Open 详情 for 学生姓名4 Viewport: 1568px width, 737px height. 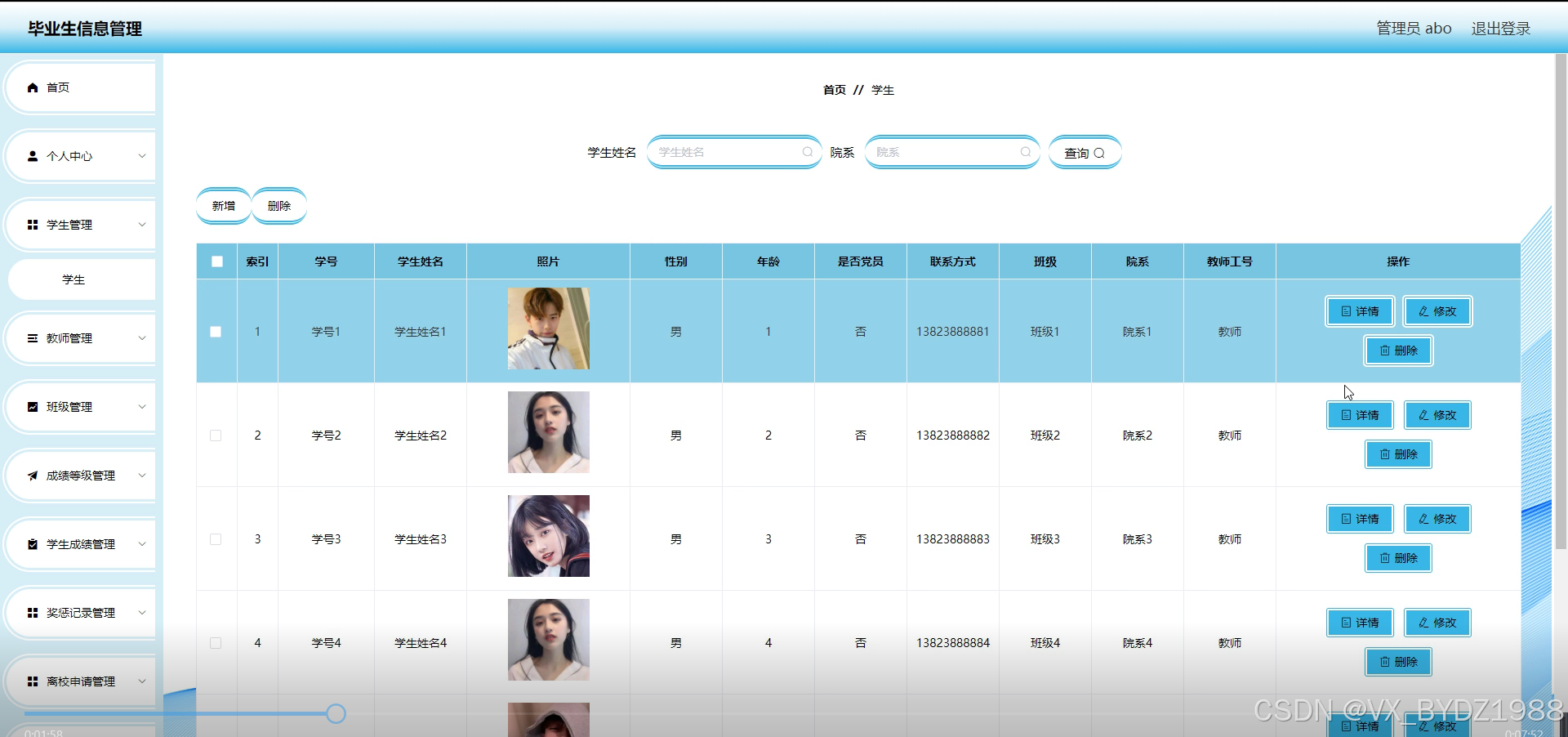1360,623
